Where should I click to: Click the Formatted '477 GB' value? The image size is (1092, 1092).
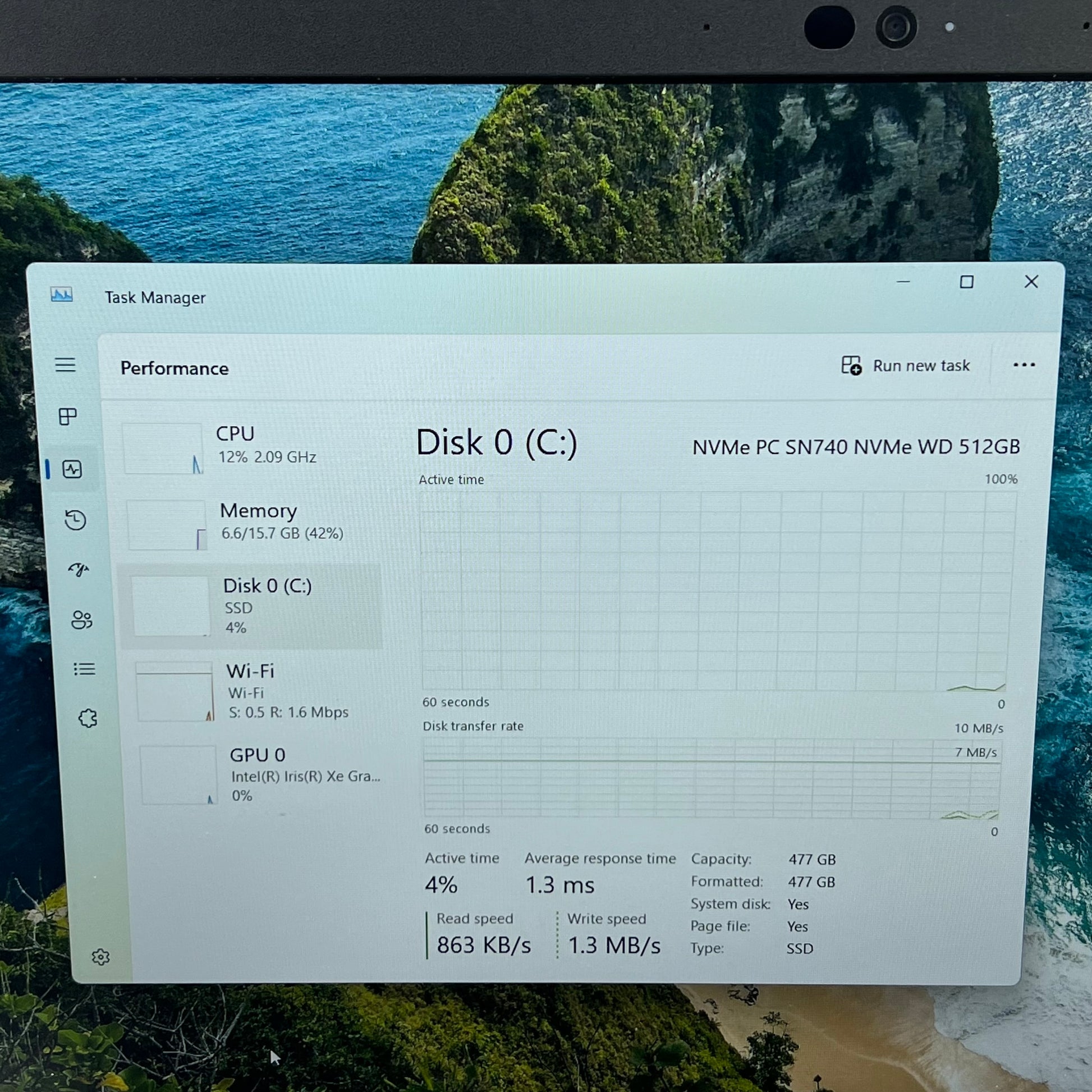(811, 882)
